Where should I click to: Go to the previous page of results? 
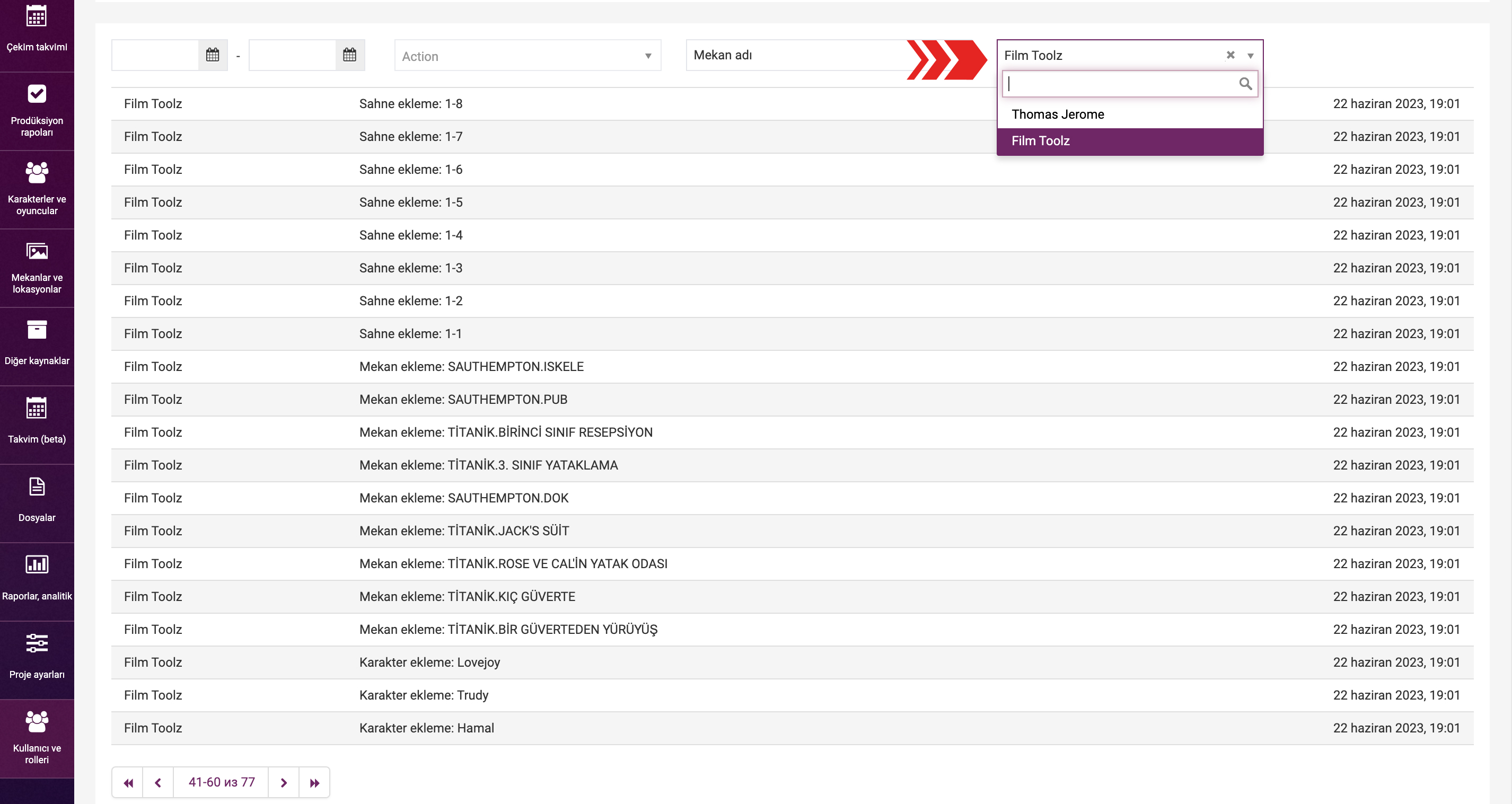coord(158,782)
